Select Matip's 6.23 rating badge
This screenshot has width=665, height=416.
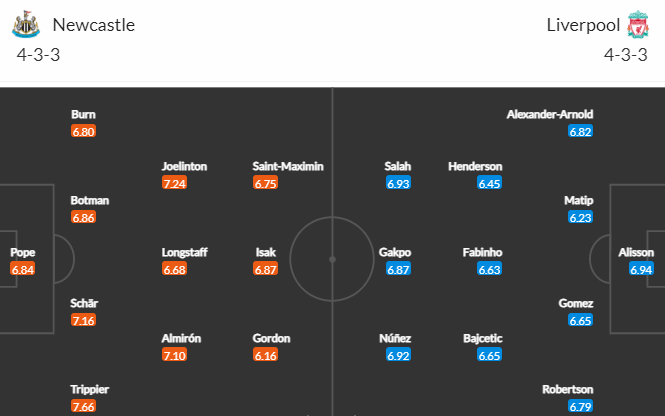[x=580, y=217]
